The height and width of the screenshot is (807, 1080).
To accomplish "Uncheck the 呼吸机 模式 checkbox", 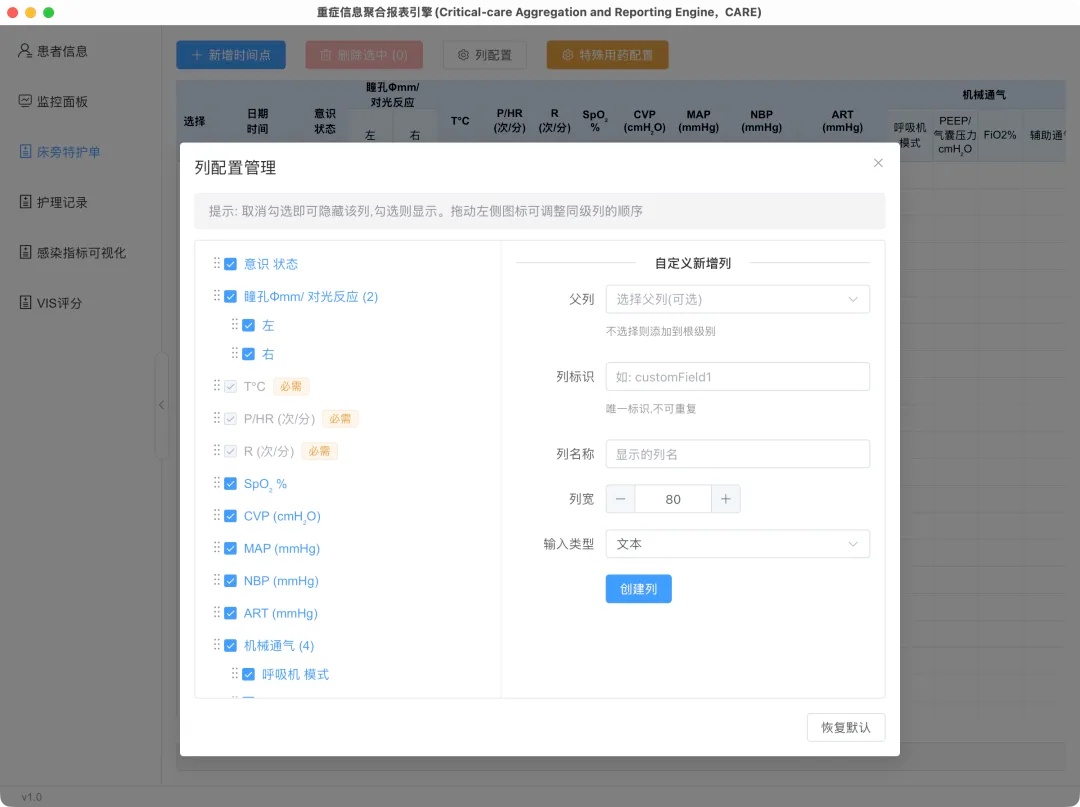I will tap(249, 674).
